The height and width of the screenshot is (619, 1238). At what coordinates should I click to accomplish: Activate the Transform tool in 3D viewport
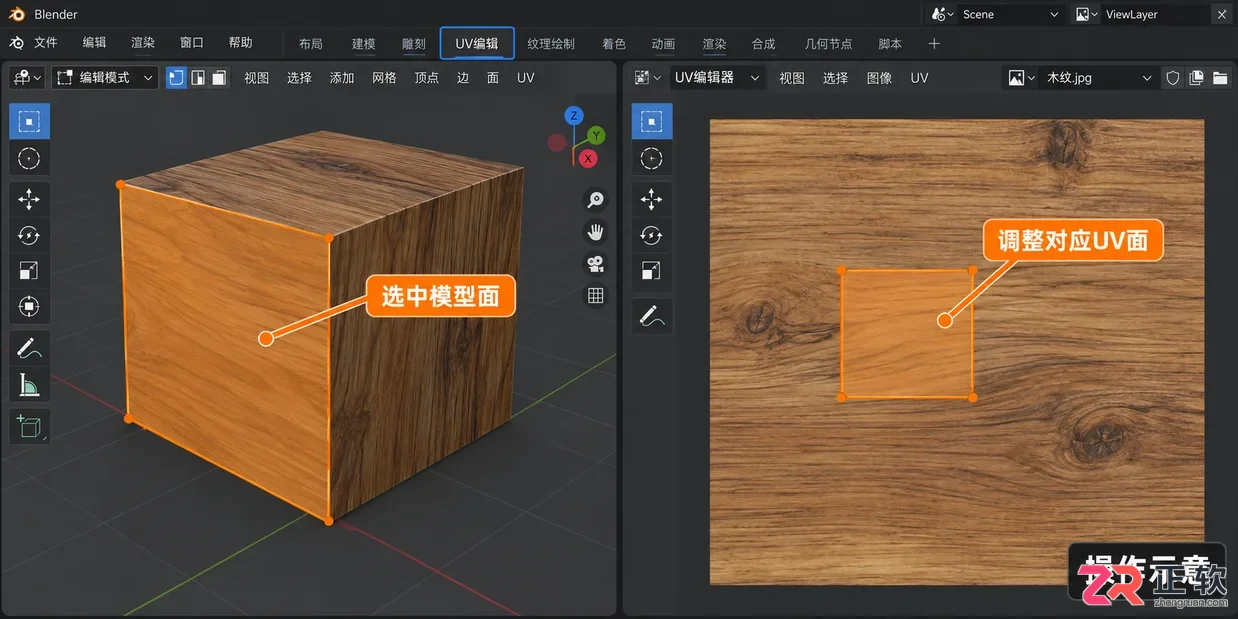coord(29,306)
